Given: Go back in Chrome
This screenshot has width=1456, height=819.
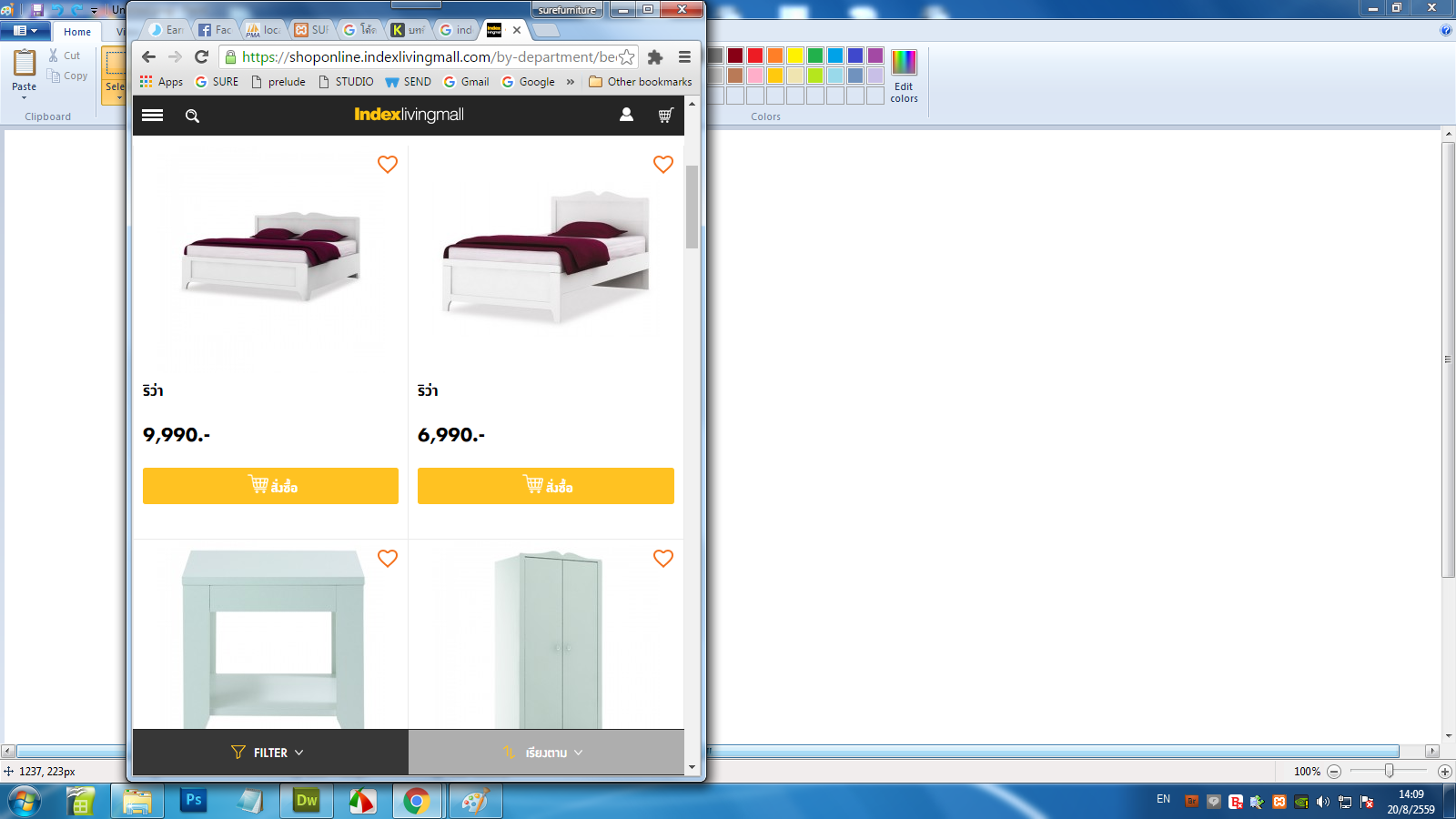Looking at the screenshot, I should pos(148,56).
